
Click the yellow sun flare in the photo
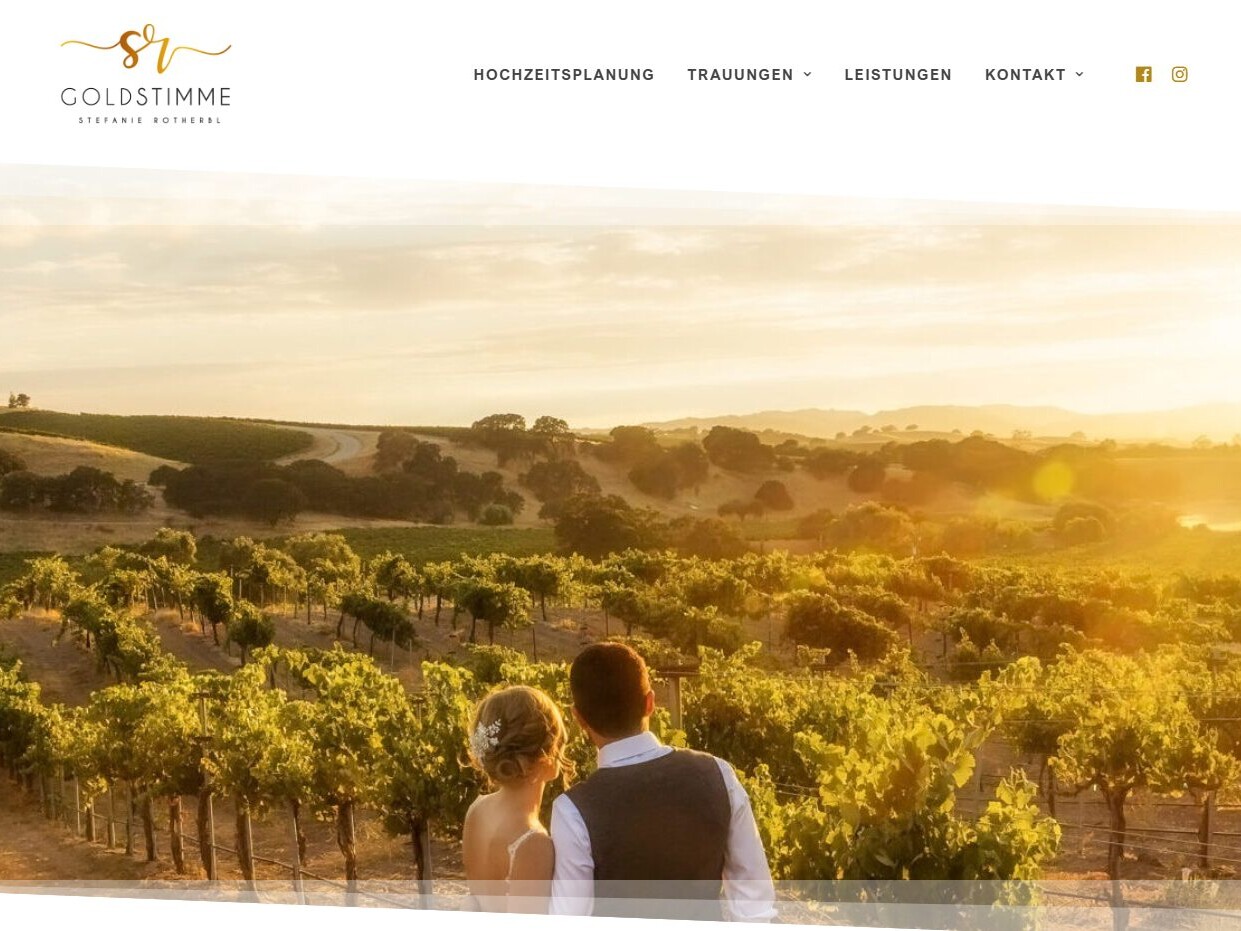tap(1052, 481)
